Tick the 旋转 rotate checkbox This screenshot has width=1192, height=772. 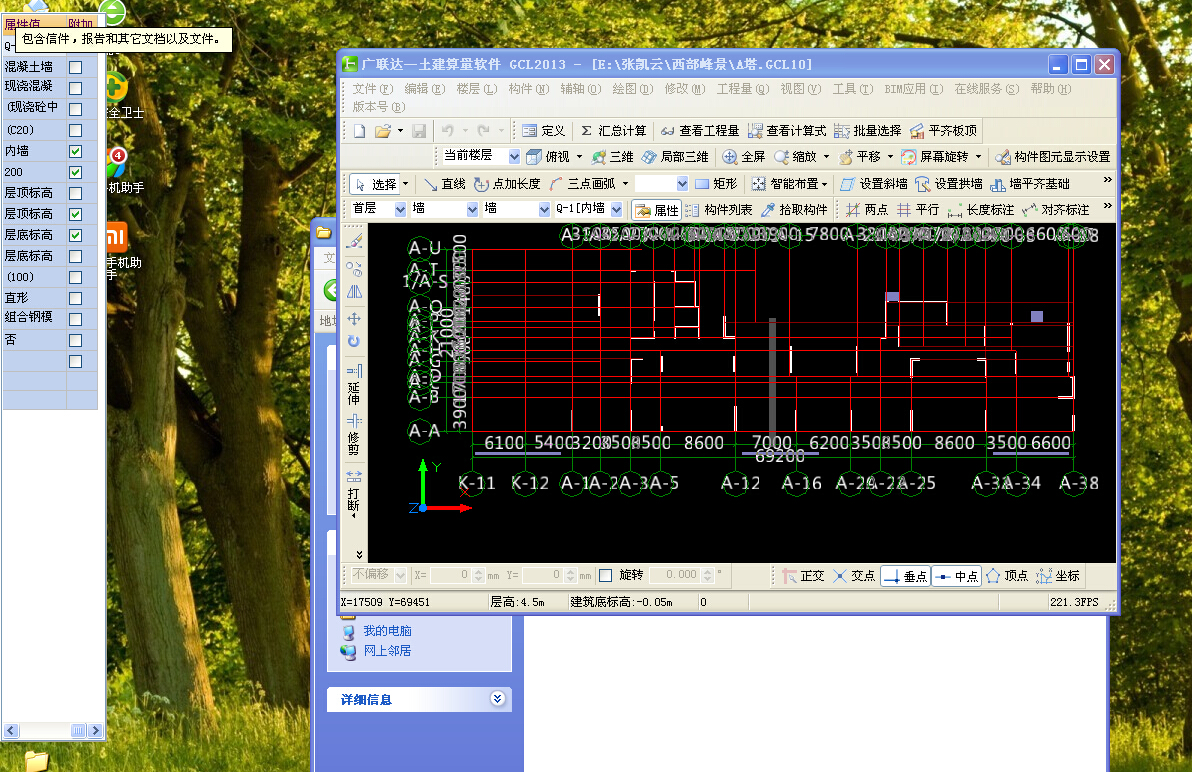tap(606, 575)
